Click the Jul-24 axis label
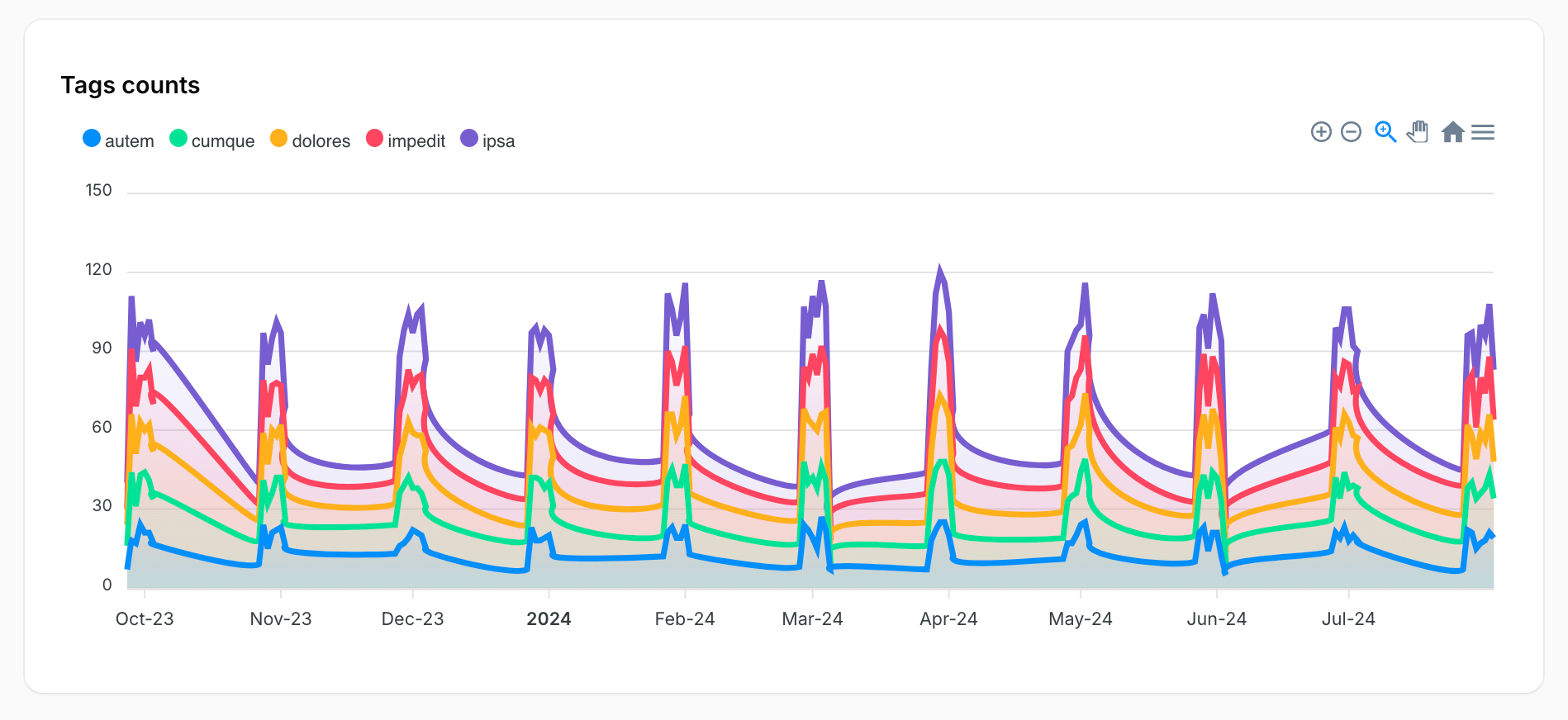The height and width of the screenshot is (720, 1568). click(1348, 619)
